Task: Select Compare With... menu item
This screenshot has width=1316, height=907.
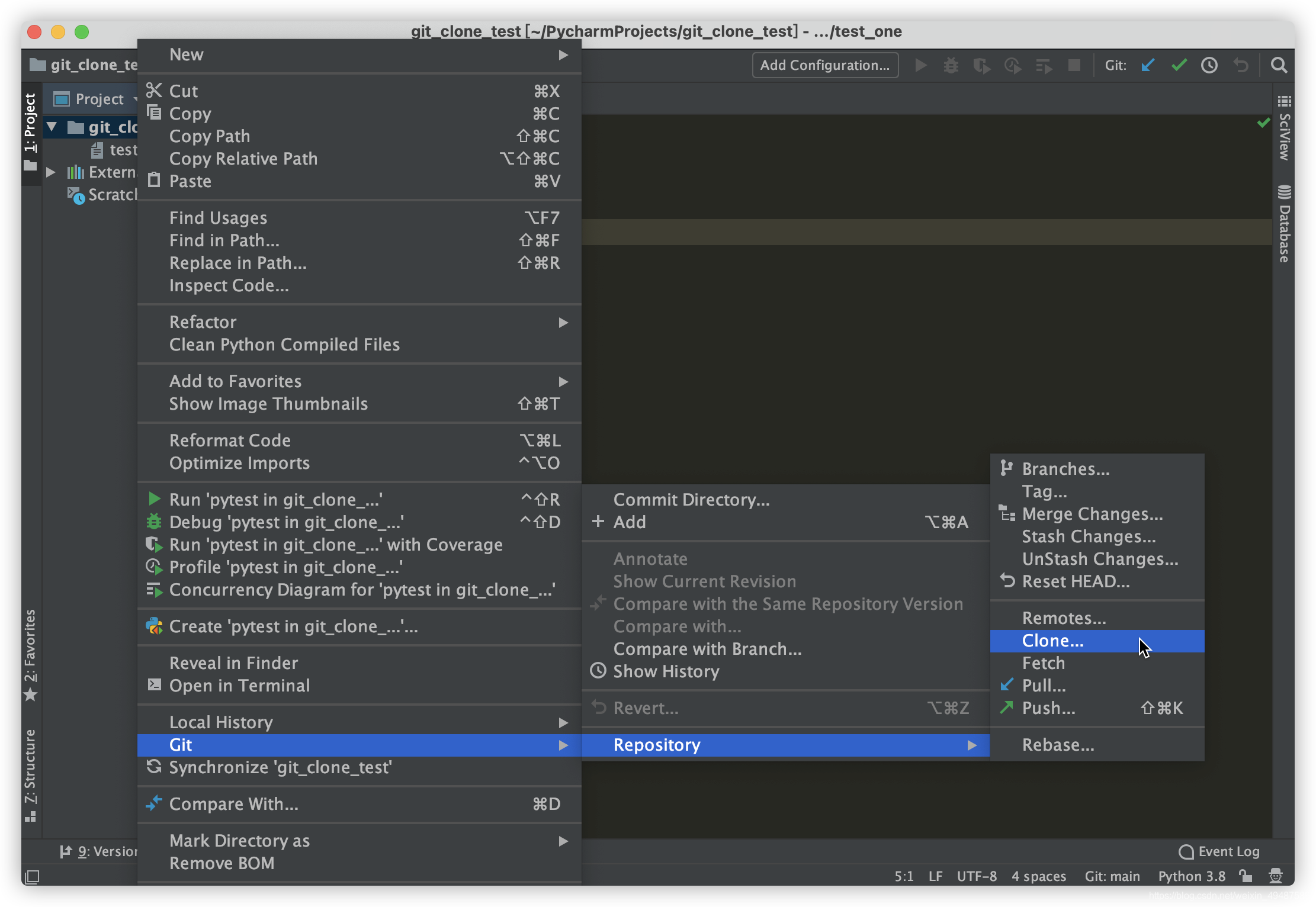Action: 359,804
